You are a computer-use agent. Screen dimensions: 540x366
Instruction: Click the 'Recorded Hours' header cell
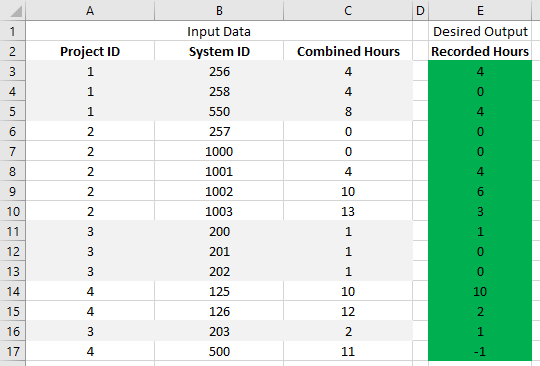pyautogui.click(x=480, y=51)
